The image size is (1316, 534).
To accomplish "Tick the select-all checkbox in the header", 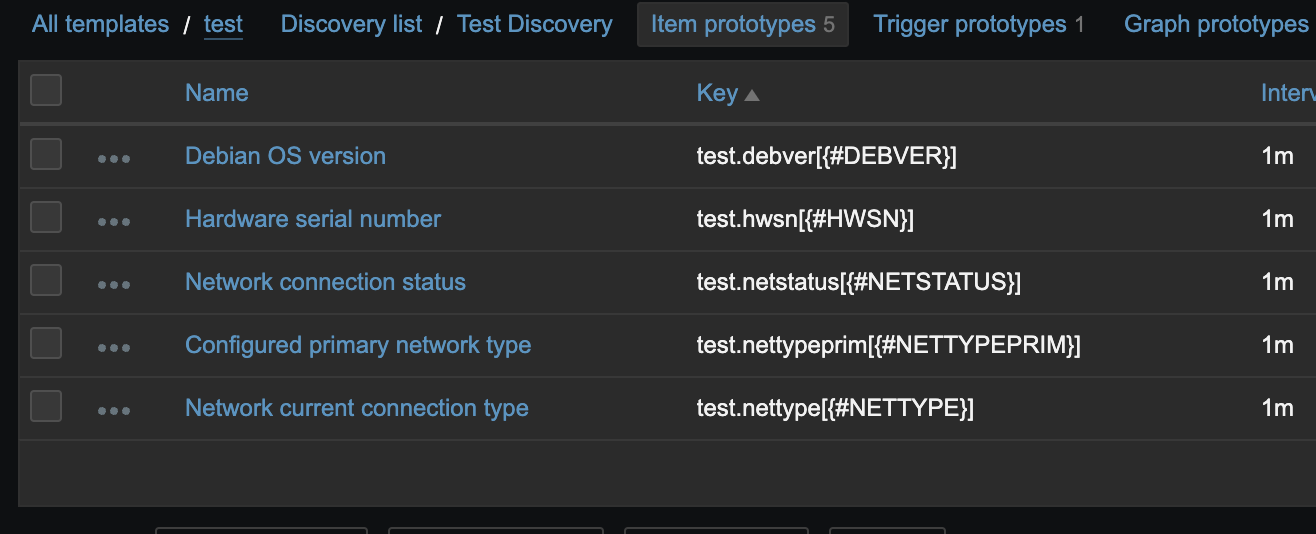I will point(46,91).
